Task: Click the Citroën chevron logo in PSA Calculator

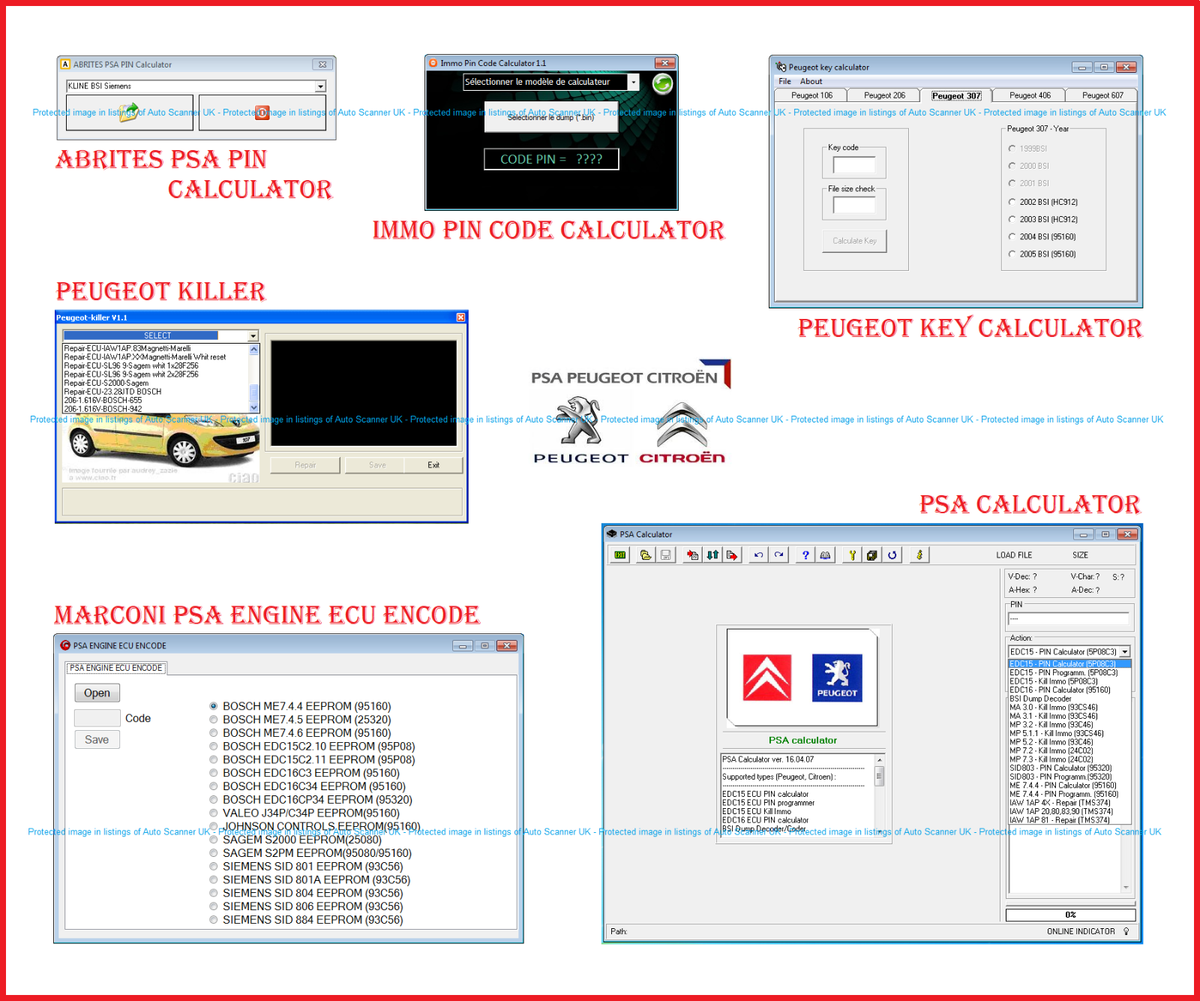Action: pos(768,679)
